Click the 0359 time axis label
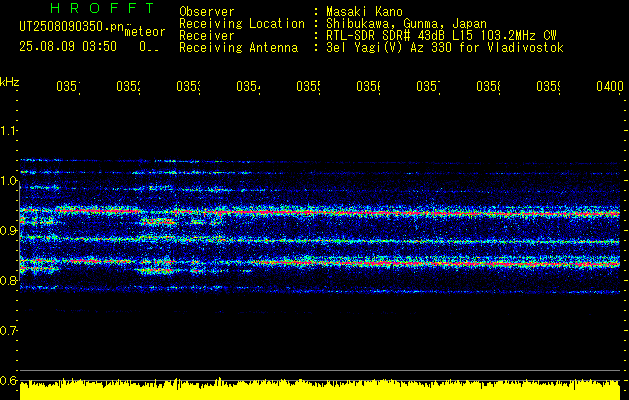The height and width of the screenshot is (400, 629). point(548,87)
